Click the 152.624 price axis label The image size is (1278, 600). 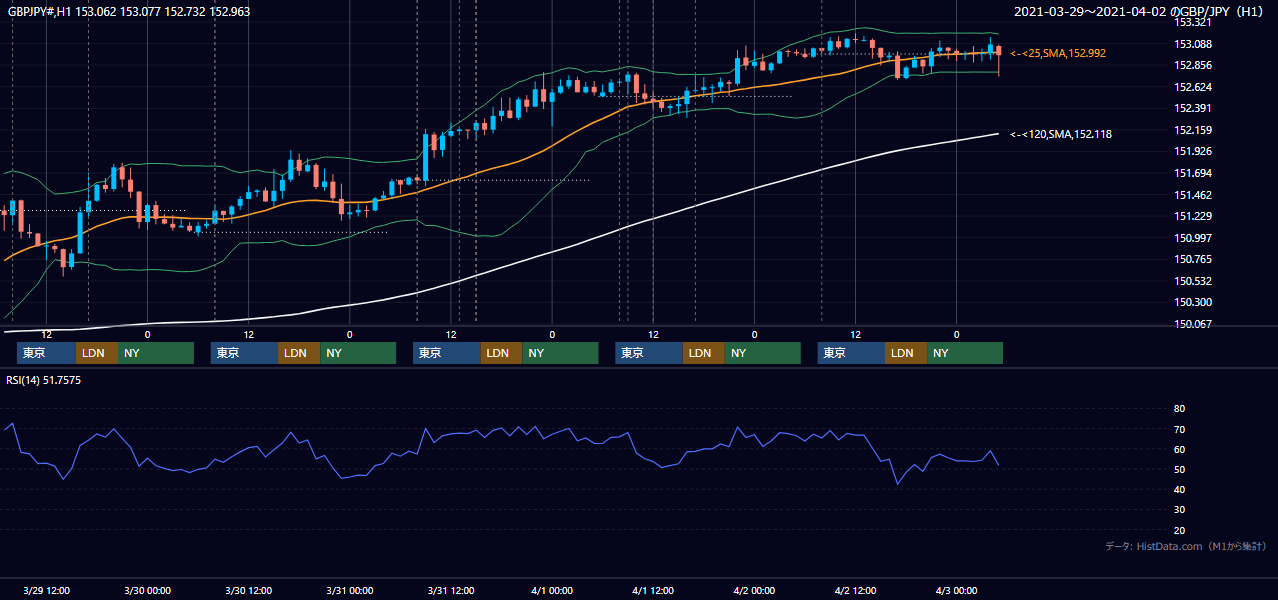click(1194, 87)
